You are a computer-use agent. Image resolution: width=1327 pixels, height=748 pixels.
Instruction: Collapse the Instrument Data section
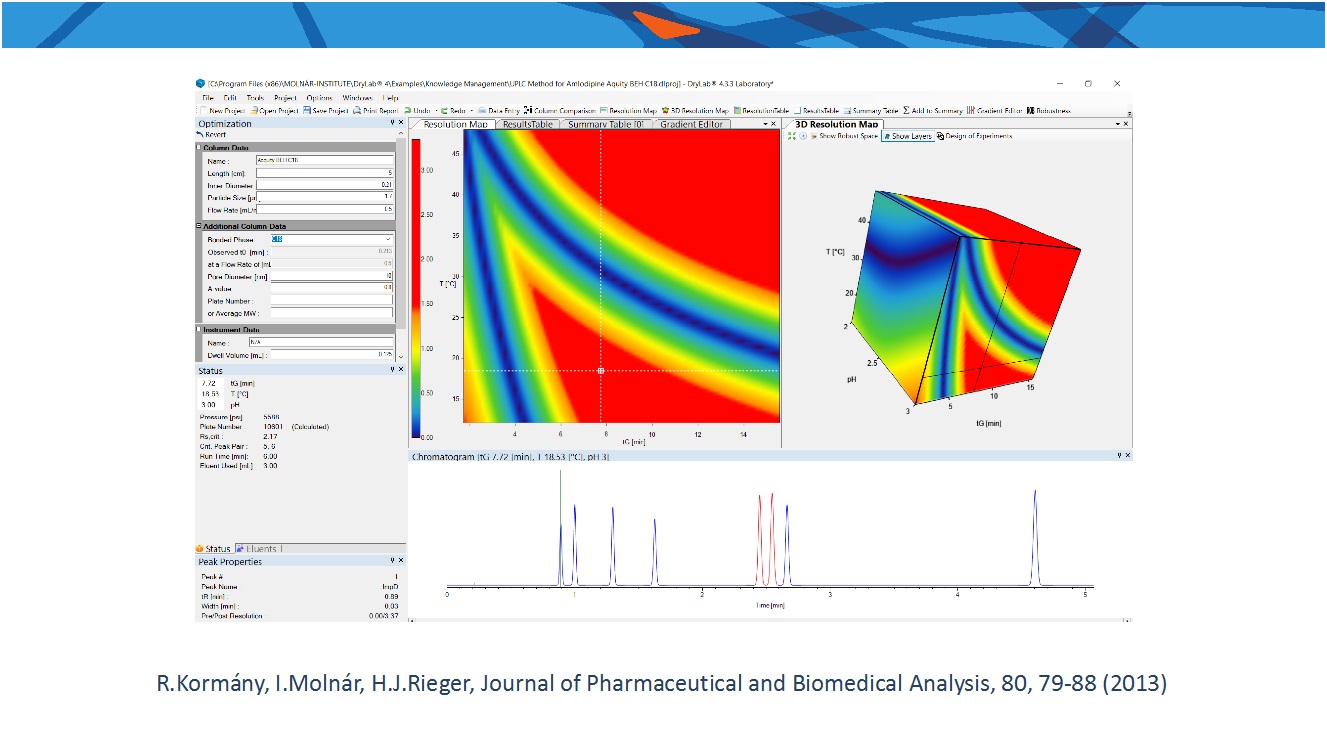(199, 329)
